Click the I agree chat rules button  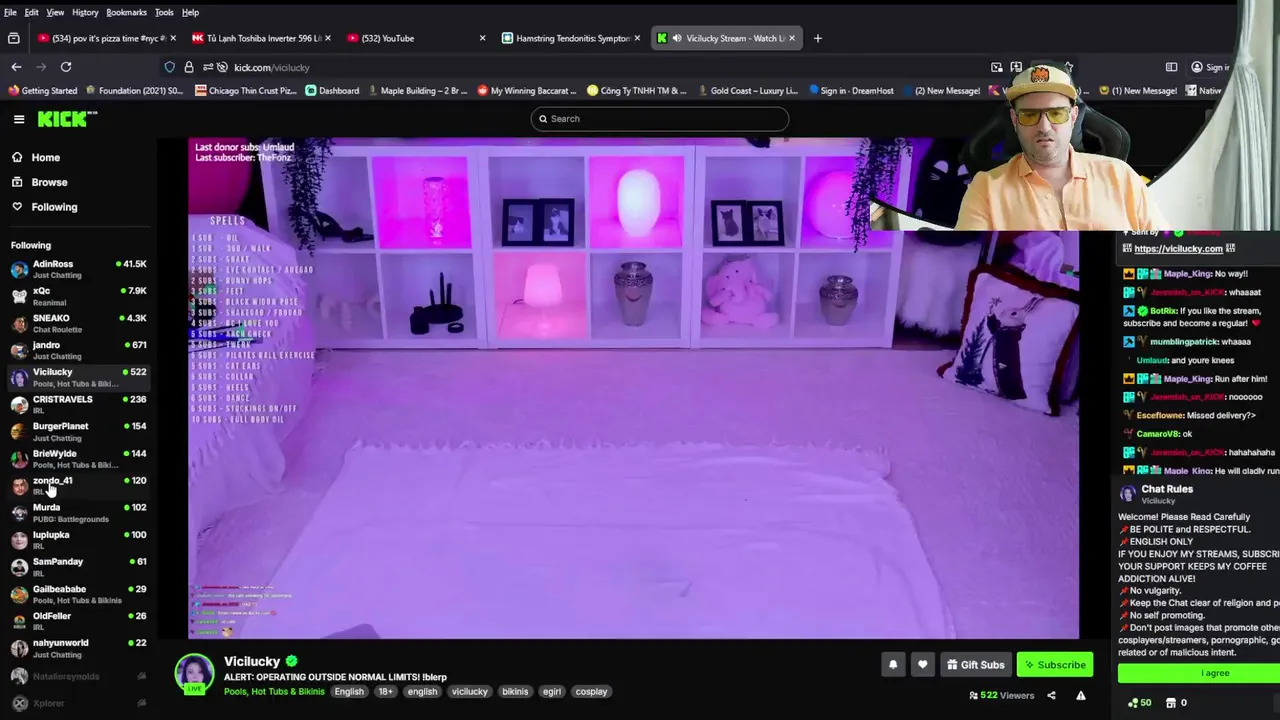pyautogui.click(x=1215, y=673)
